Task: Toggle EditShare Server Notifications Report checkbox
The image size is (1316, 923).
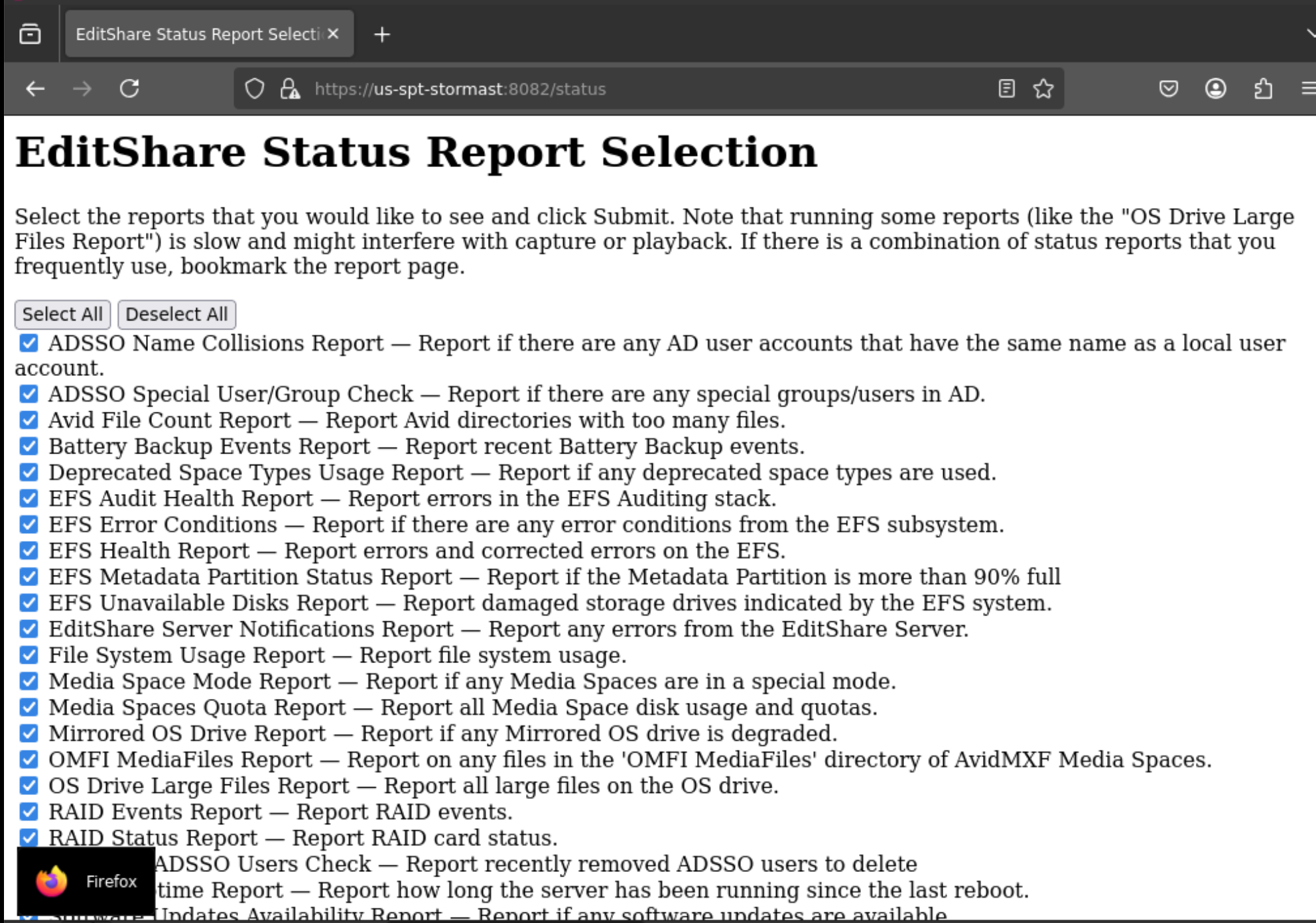Action: coord(29,629)
